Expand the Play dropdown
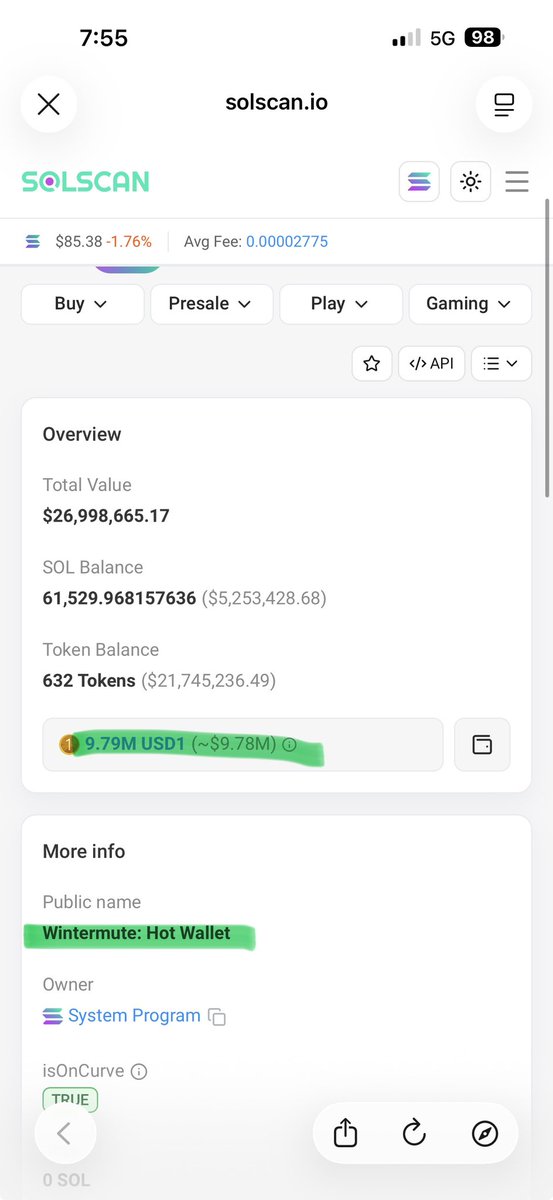553x1200 pixels. [340, 304]
